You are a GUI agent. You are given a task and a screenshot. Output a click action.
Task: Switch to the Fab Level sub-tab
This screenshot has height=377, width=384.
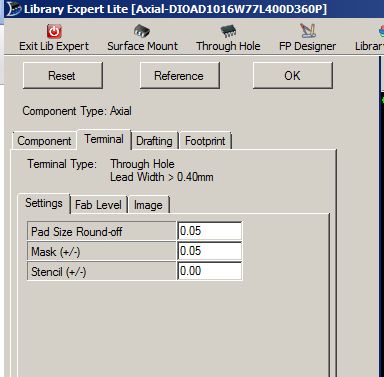click(x=98, y=205)
